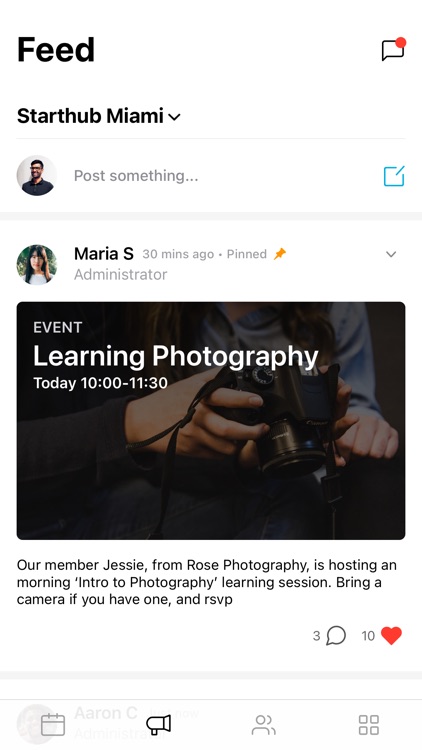Expand Maria S post options chevron

coord(391,254)
